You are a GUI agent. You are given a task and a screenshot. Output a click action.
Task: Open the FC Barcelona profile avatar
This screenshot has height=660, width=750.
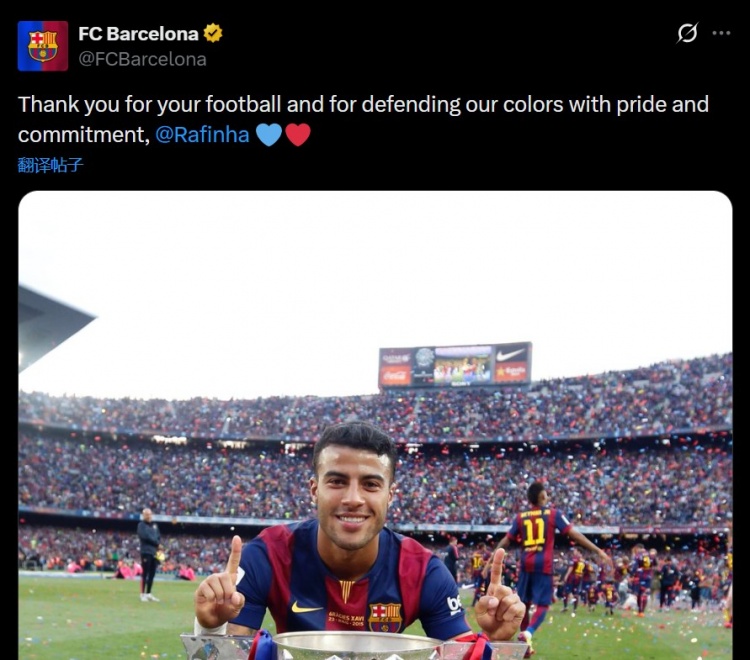tap(43, 46)
